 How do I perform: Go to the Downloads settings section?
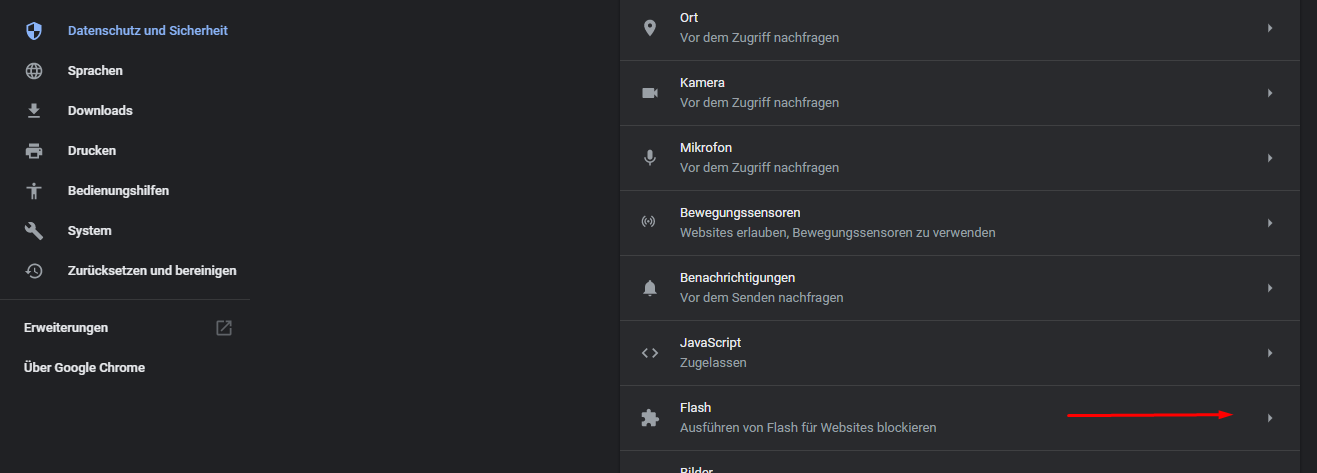pos(100,111)
